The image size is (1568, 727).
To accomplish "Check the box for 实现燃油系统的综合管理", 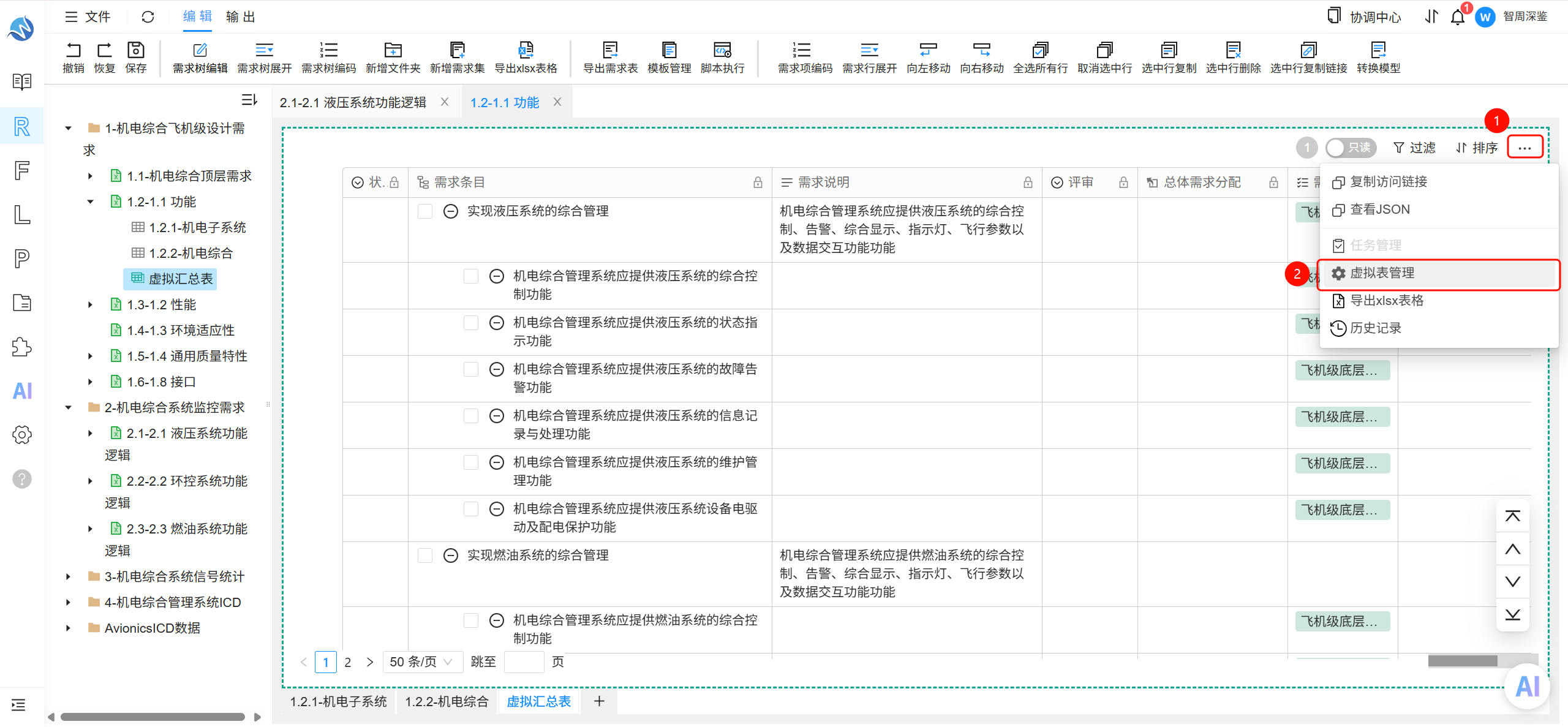I will [424, 556].
